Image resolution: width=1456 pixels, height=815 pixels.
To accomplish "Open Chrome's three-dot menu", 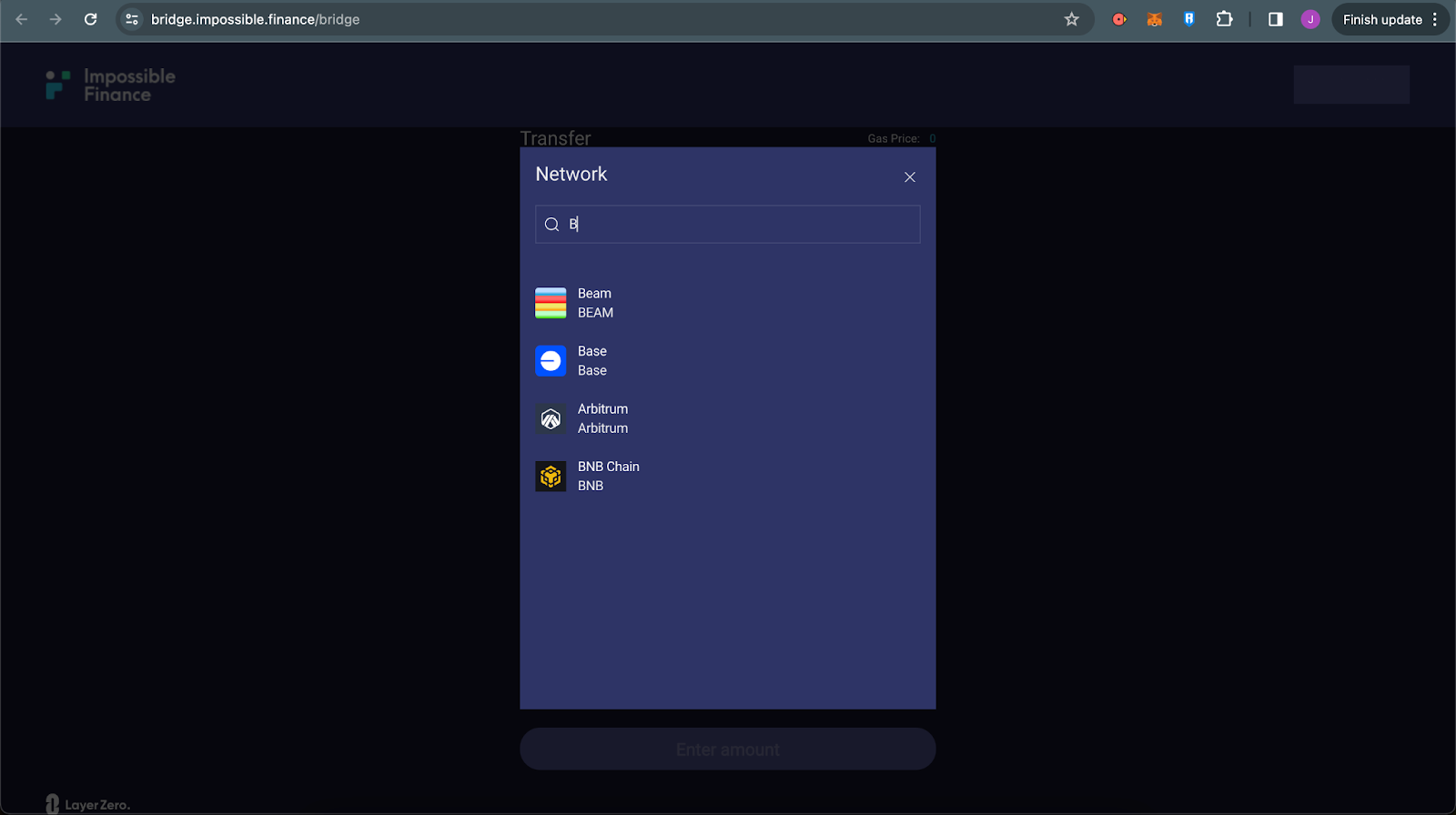I will tap(1435, 19).
